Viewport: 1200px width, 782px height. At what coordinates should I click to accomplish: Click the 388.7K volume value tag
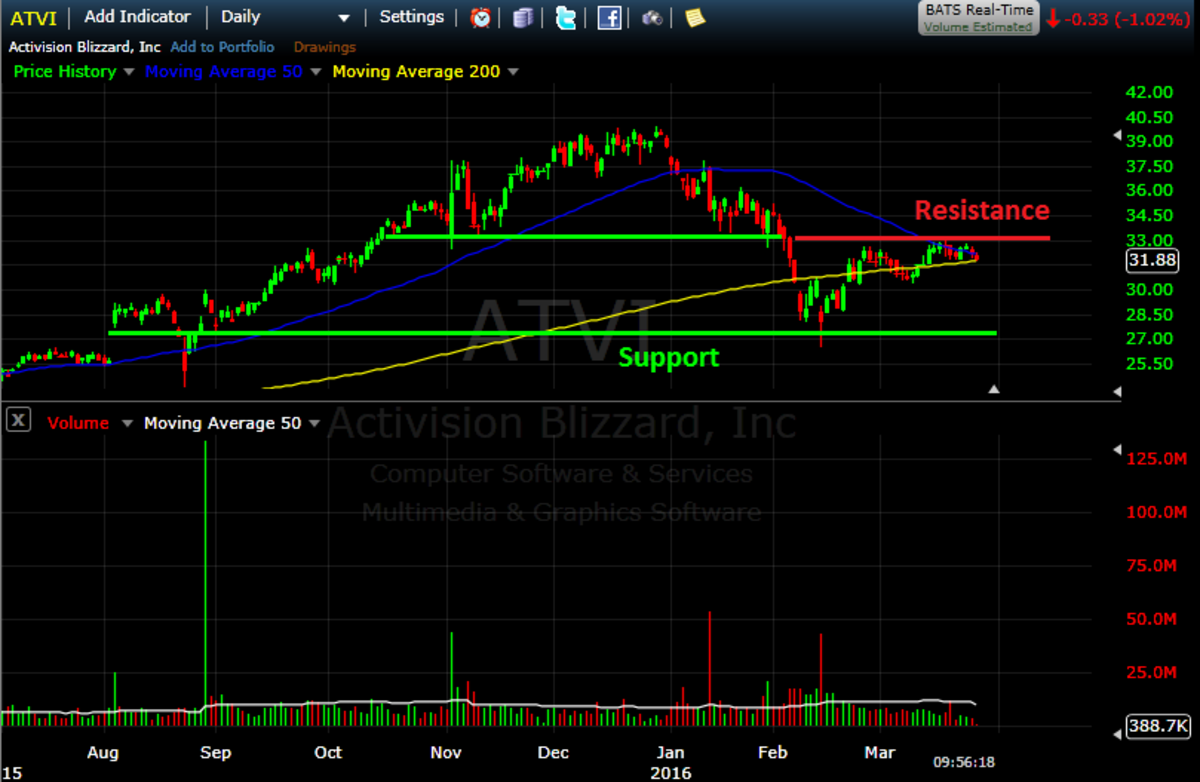[x=1156, y=725]
